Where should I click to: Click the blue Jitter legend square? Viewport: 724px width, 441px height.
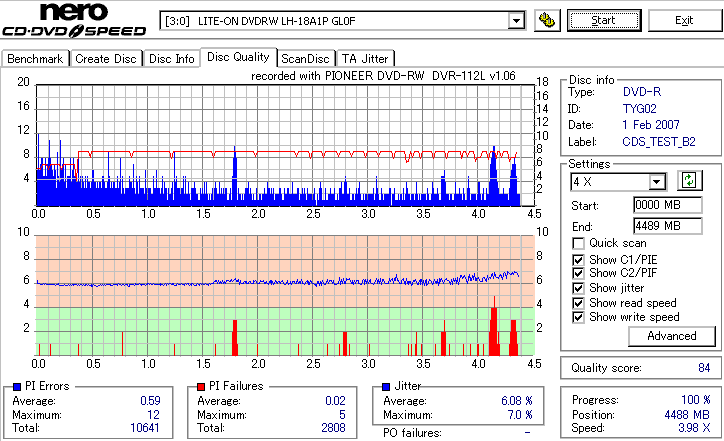pos(386,387)
